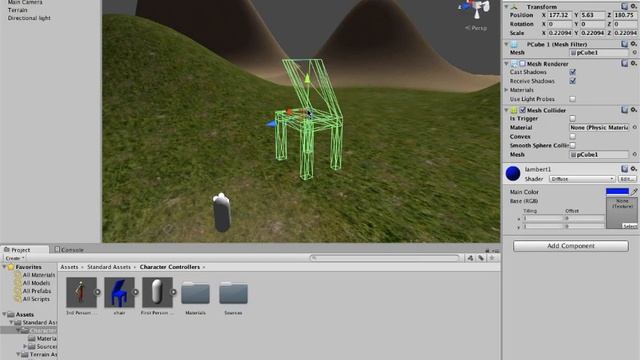Expand chair asset contents
This screenshot has height=360, width=640.
pyautogui.click(x=136, y=292)
